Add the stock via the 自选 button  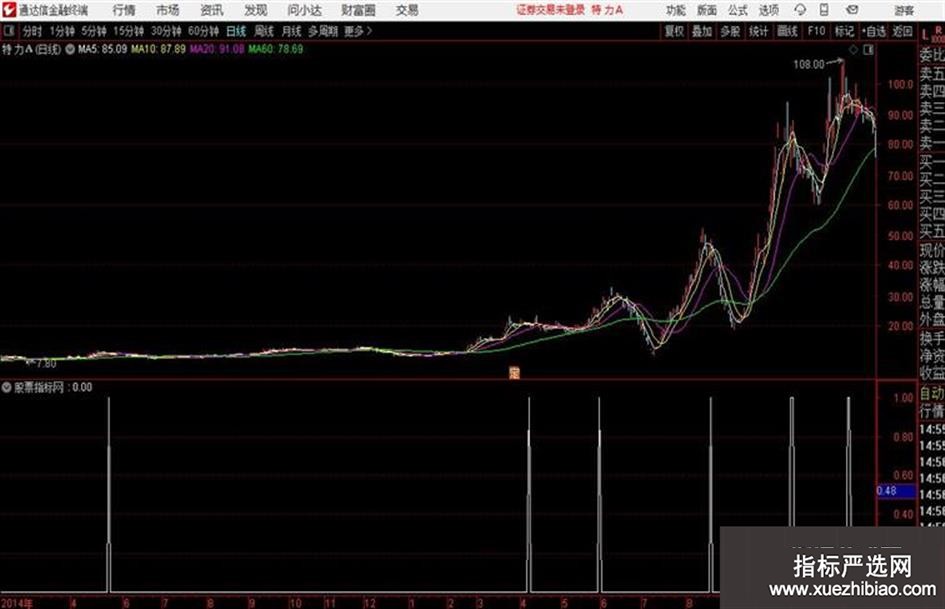pyautogui.click(x=873, y=31)
